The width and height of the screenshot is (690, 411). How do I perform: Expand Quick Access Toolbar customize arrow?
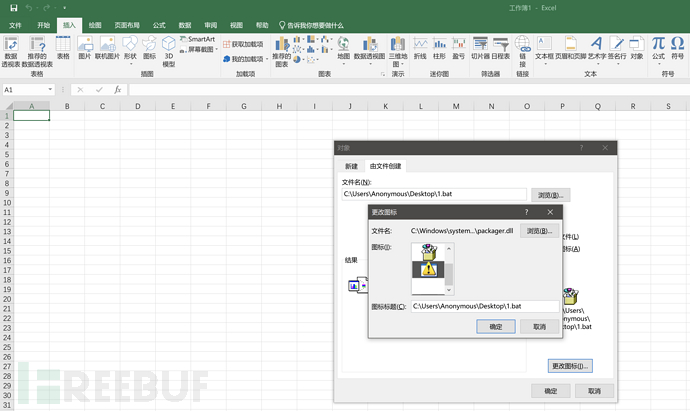tap(64, 8)
